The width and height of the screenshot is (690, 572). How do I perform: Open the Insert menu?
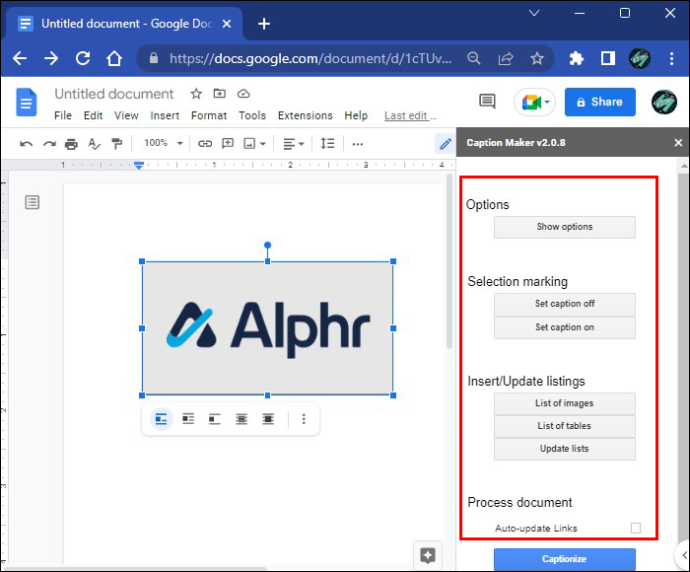165,115
